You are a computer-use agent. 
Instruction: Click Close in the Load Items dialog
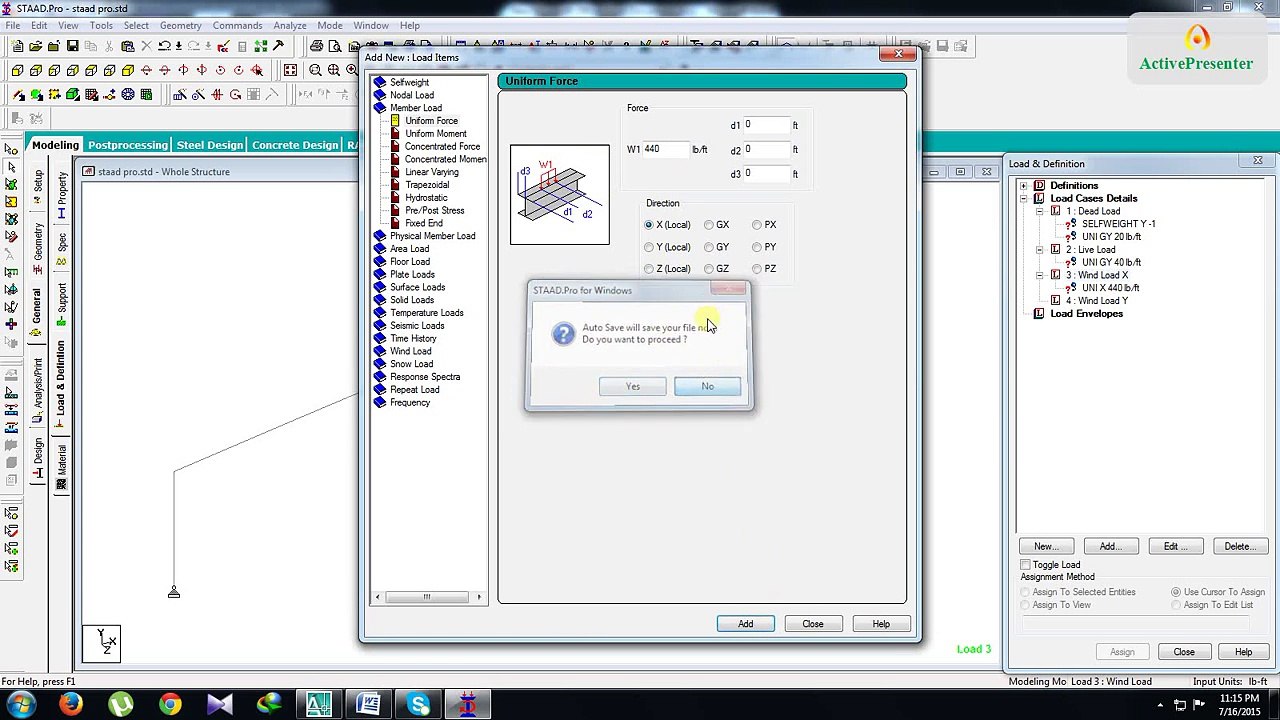(x=813, y=624)
